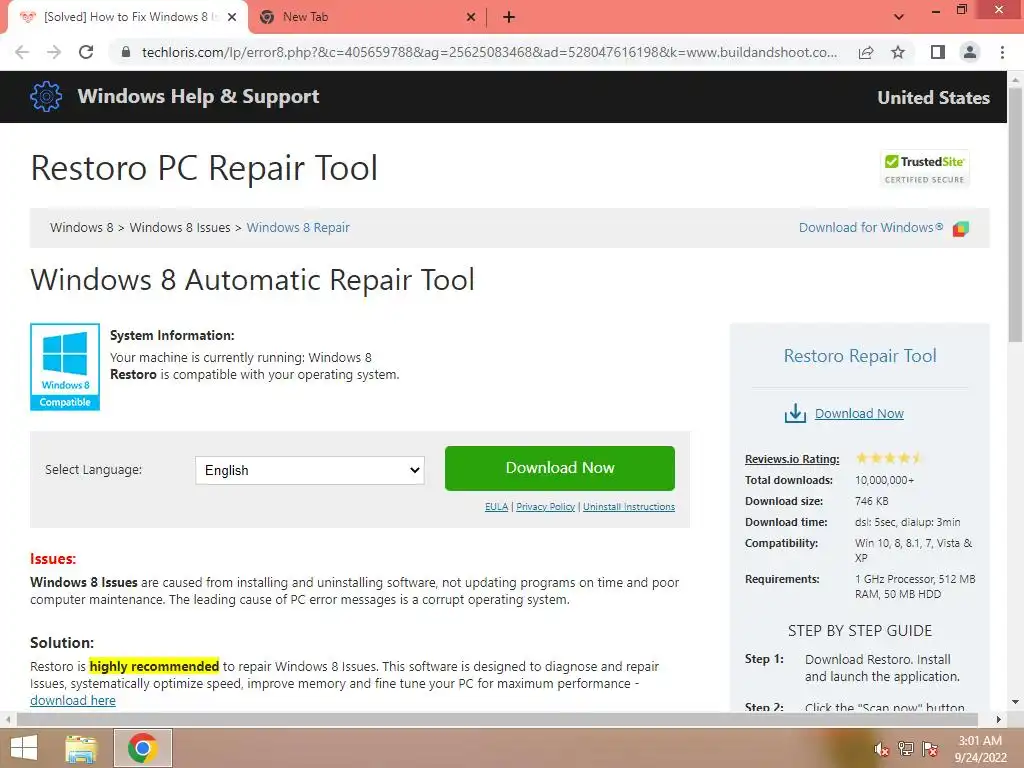Click the sidebar download arrow icon

(795, 413)
